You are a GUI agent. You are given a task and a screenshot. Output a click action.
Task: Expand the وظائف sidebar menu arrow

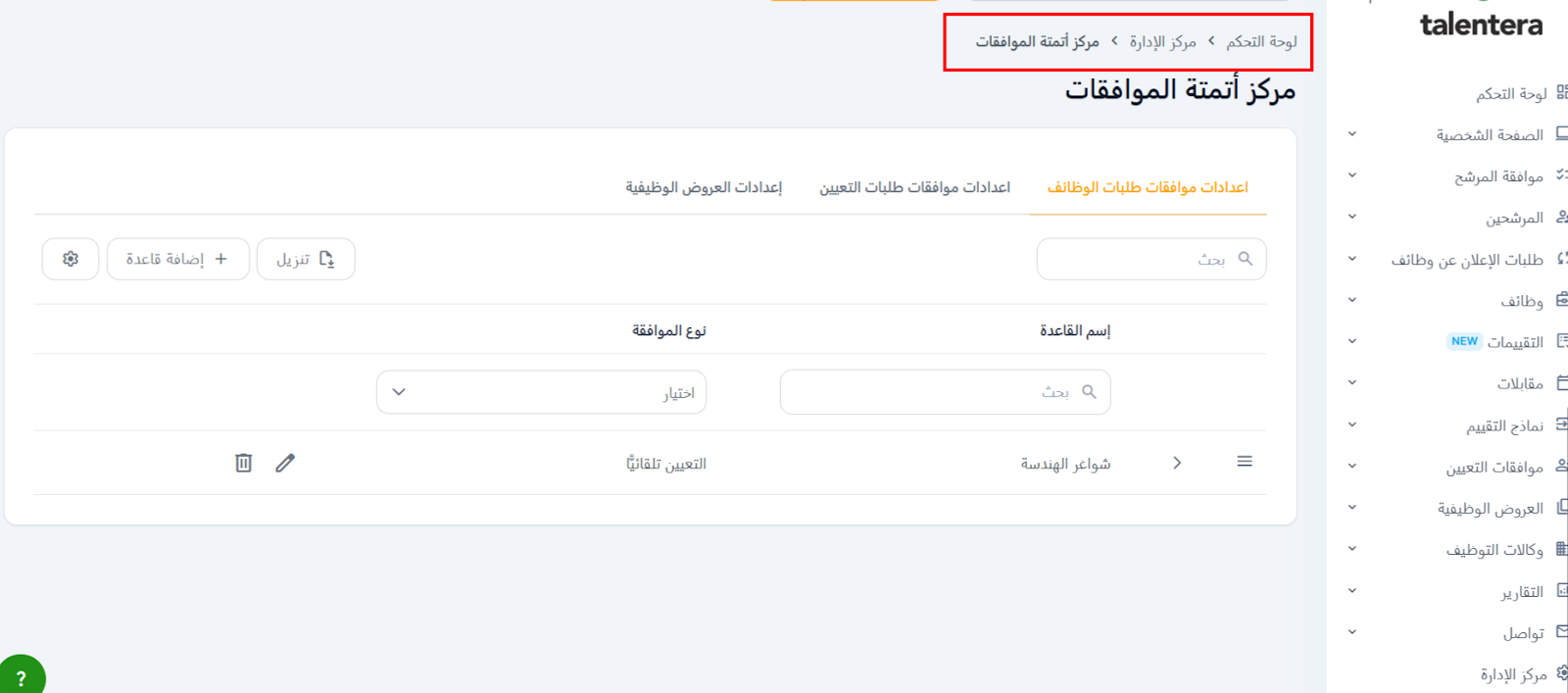[1352, 300]
